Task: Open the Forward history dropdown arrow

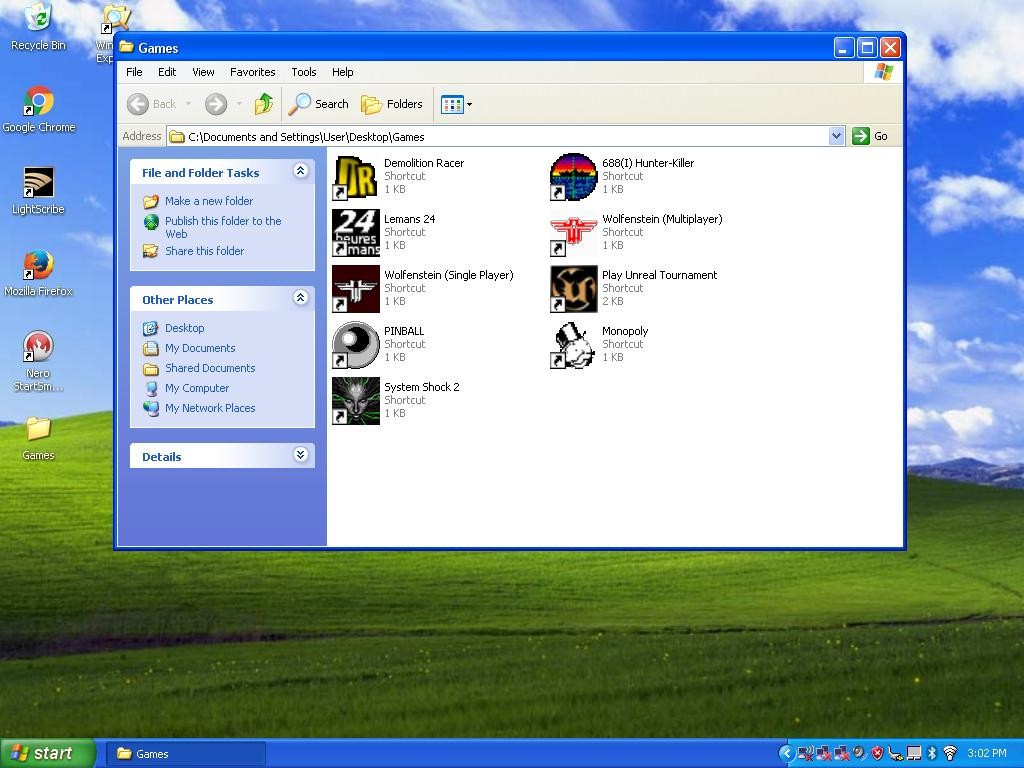Action: coord(239,104)
